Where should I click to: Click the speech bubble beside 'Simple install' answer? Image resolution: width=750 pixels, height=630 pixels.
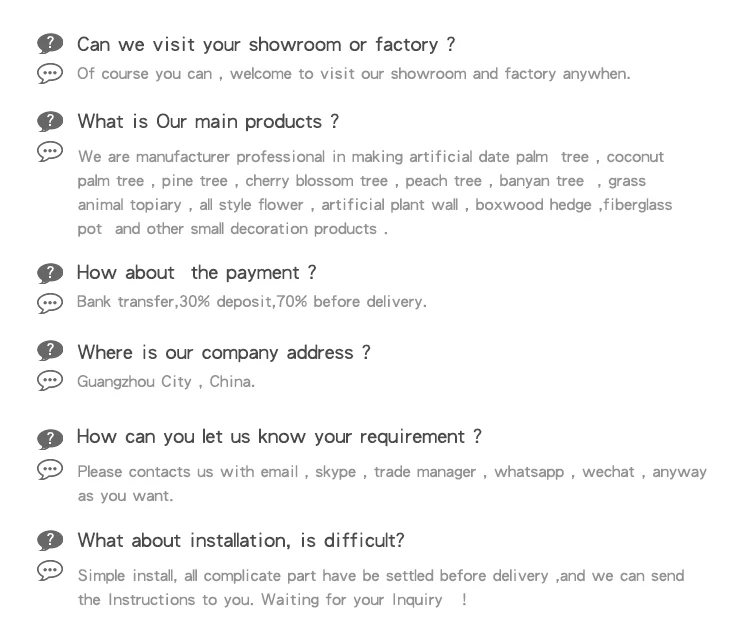click(x=50, y=571)
